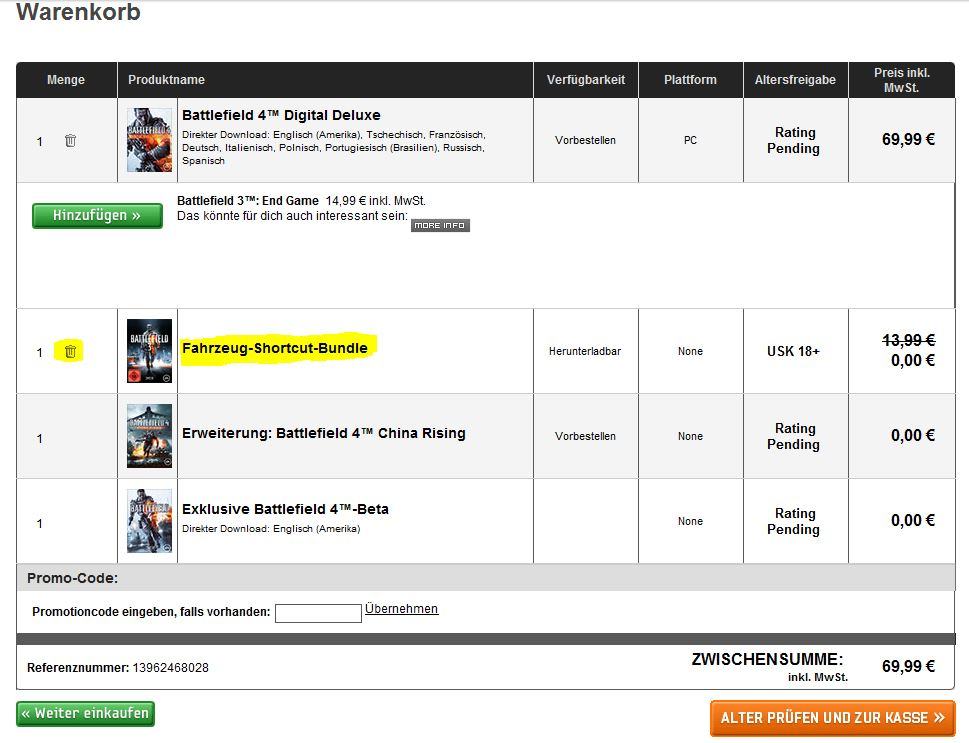The image size is (969, 743).
Task: Go back with Weiter einkaufen button
Action: tap(85, 713)
